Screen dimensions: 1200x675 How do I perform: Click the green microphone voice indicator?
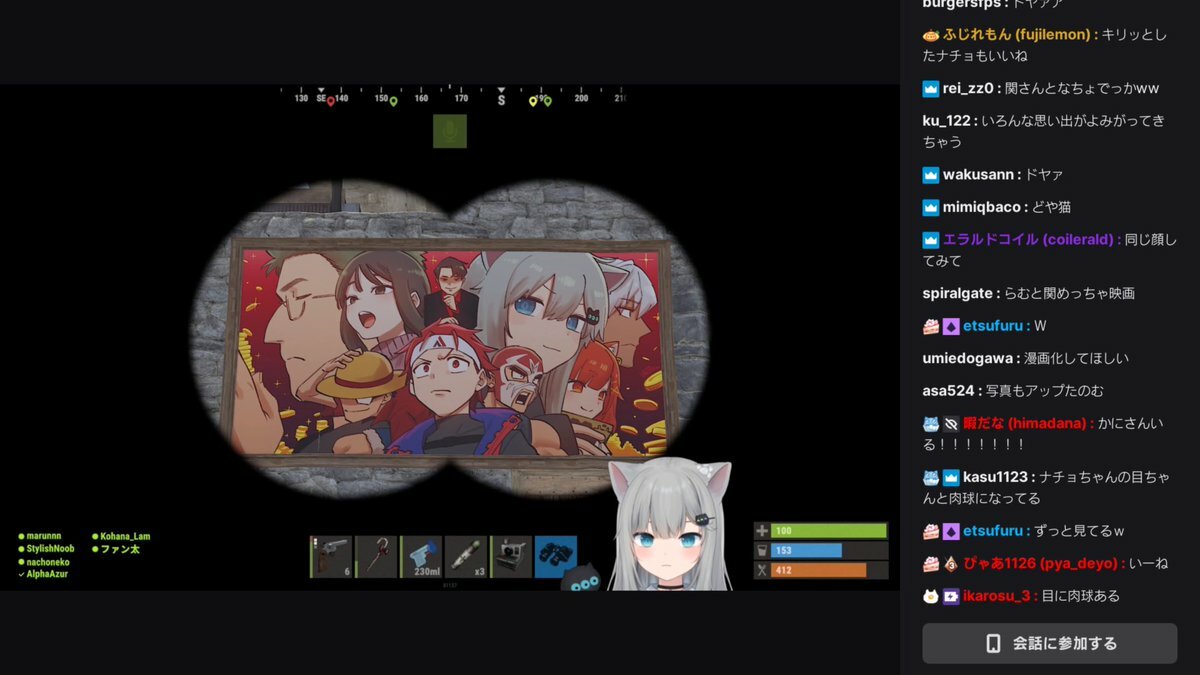(x=450, y=131)
